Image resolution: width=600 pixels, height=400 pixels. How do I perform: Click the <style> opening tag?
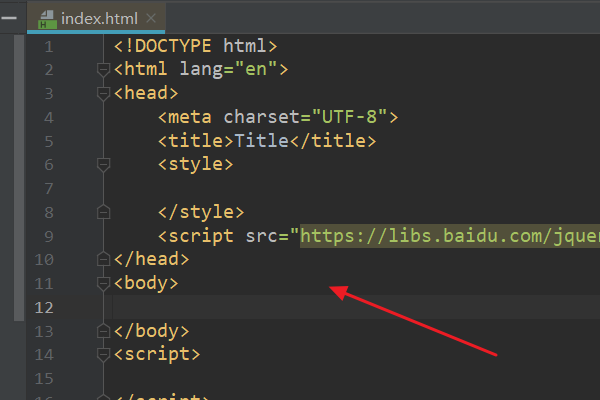coord(196,164)
